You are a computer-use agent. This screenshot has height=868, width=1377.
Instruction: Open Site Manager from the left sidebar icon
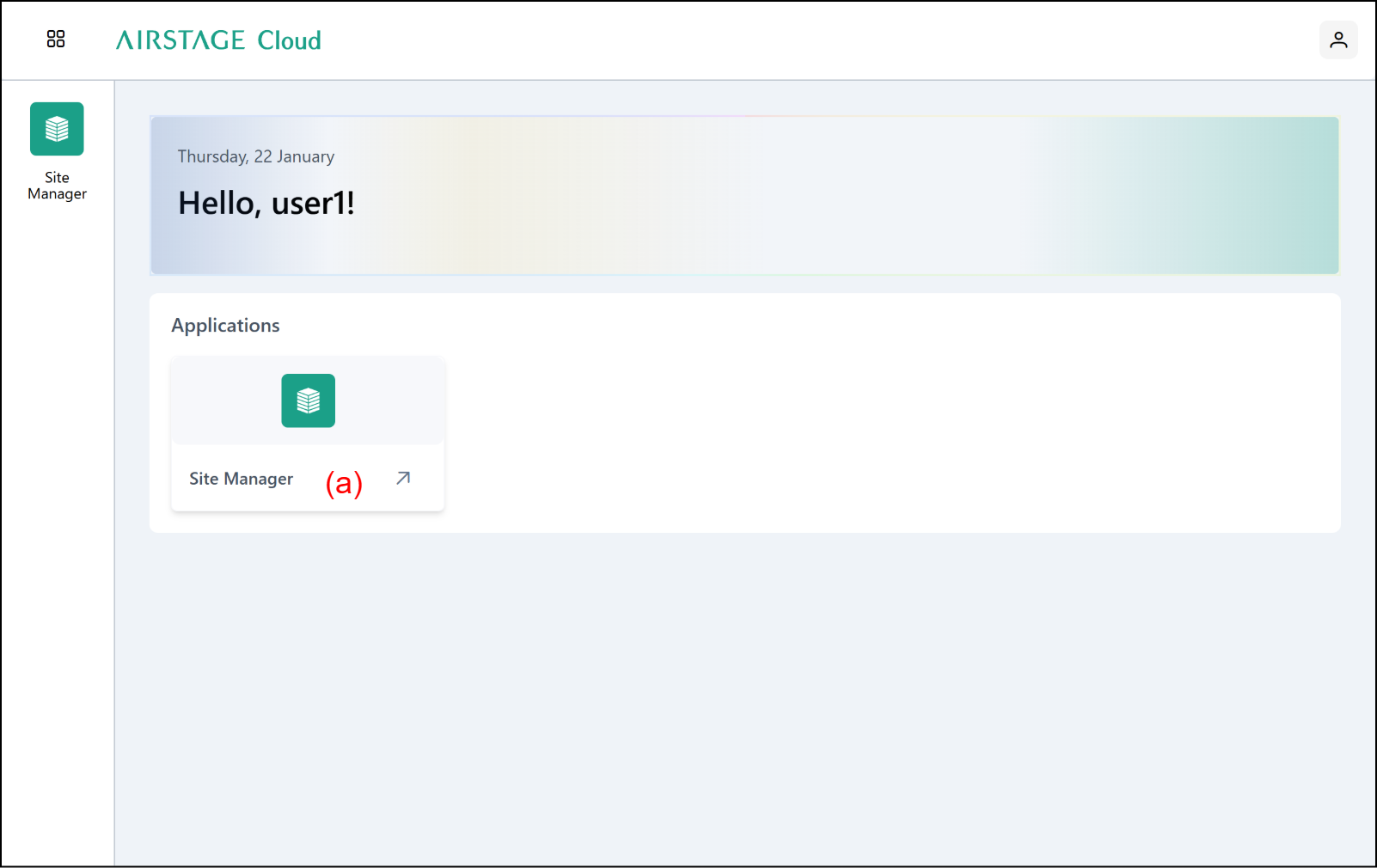point(57,129)
